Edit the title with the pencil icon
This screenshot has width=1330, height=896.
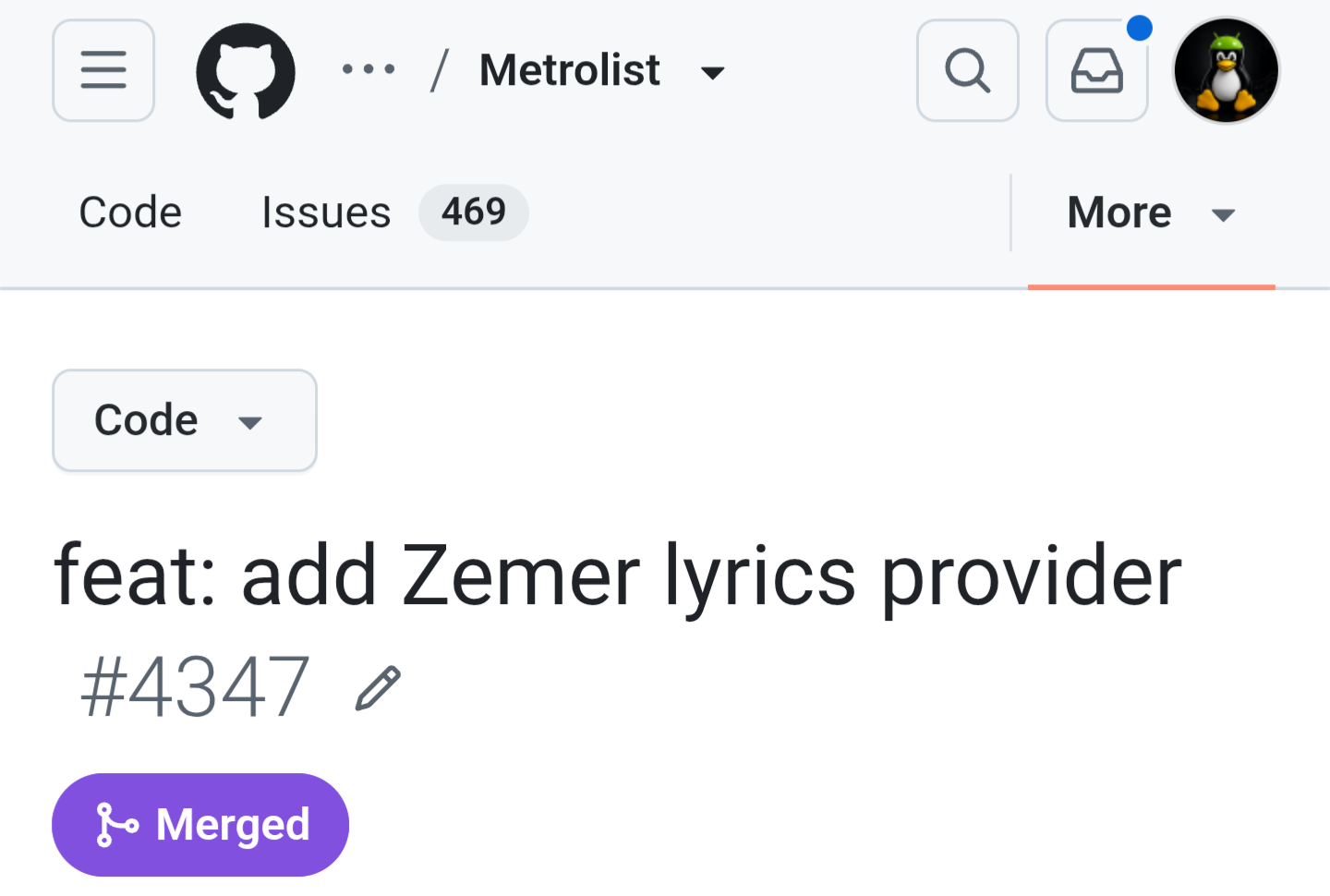(x=378, y=688)
